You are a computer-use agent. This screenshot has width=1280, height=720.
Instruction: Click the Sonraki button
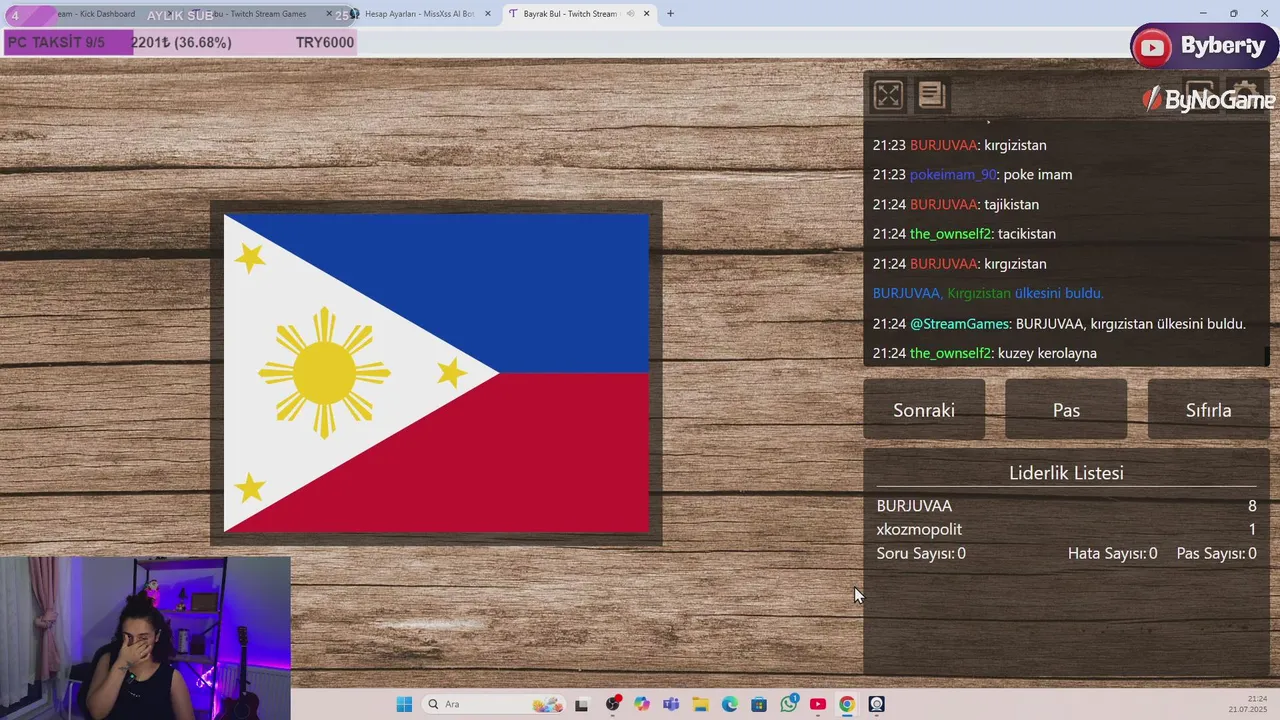click(924, 410)
